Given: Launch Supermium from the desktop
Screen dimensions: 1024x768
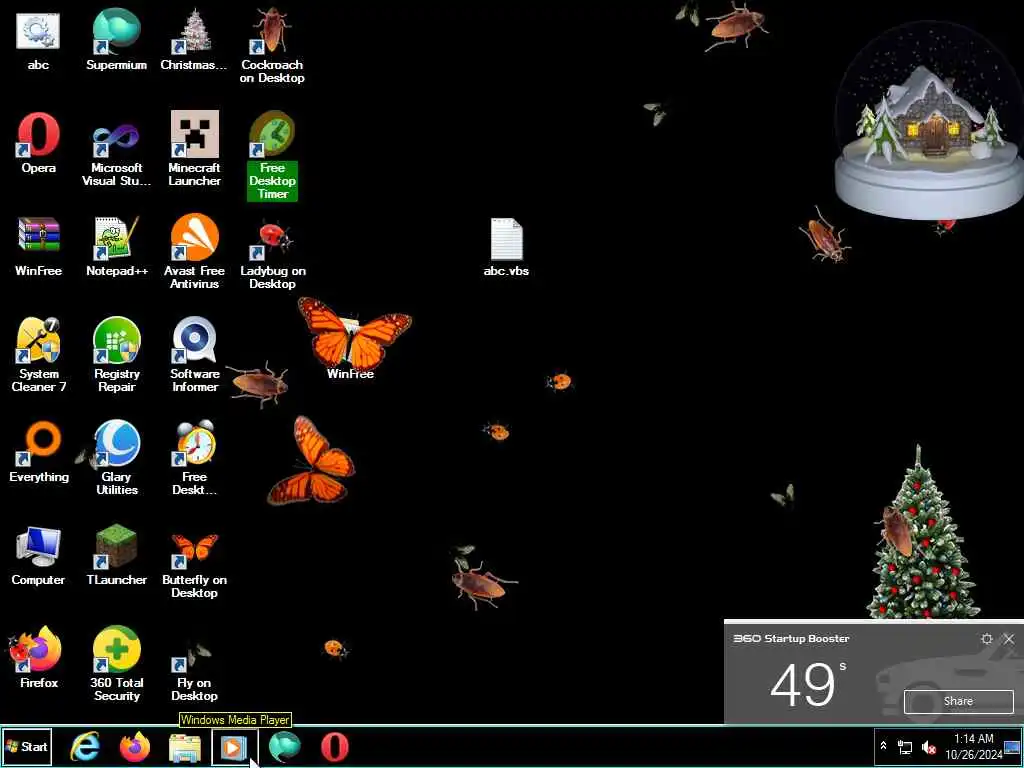Looking at the screenshot, I should [116, 40].
